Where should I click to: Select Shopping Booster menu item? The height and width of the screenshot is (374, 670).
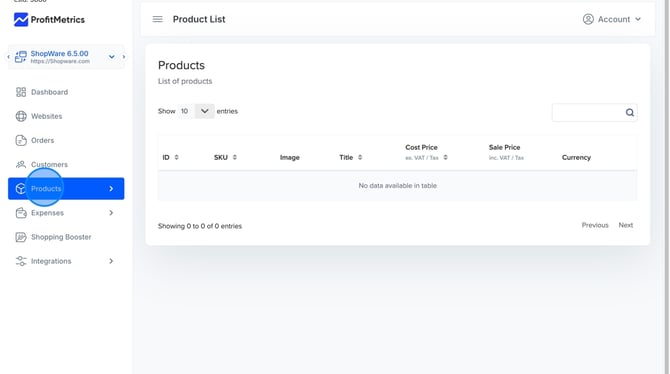click(61, 237)
